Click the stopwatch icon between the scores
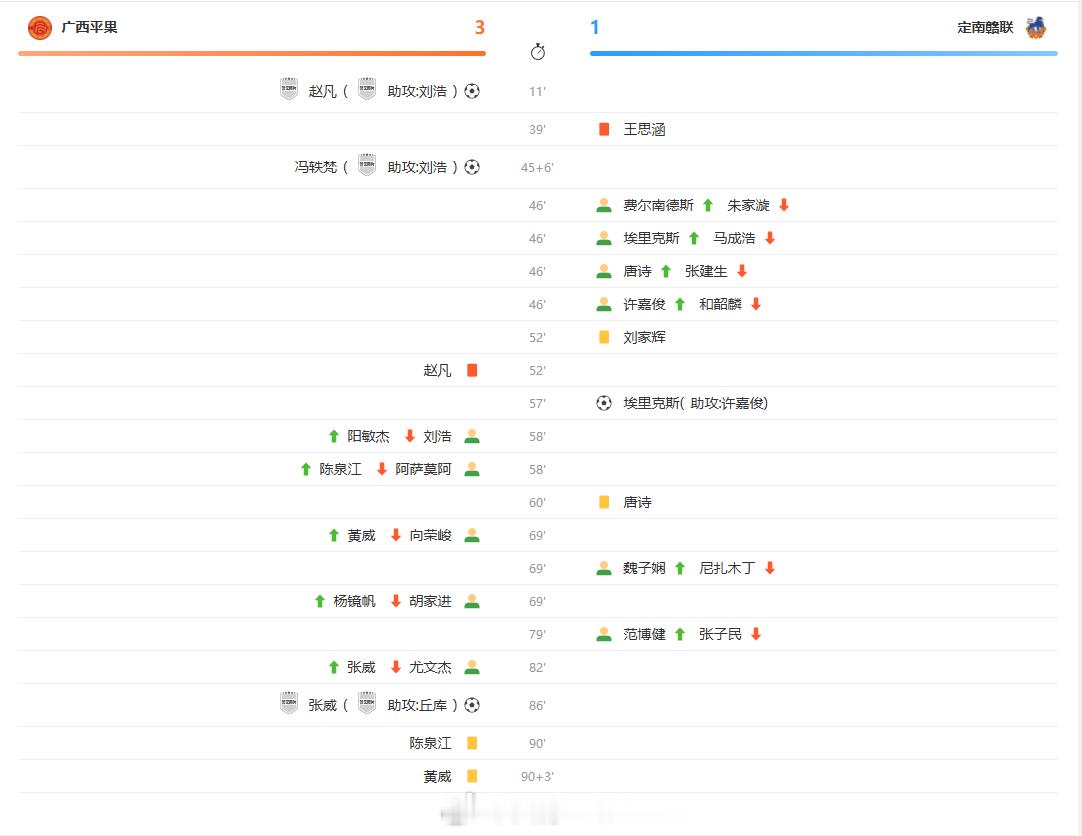Viewport: 1082px width, 836px height. [x=540, y=53]
